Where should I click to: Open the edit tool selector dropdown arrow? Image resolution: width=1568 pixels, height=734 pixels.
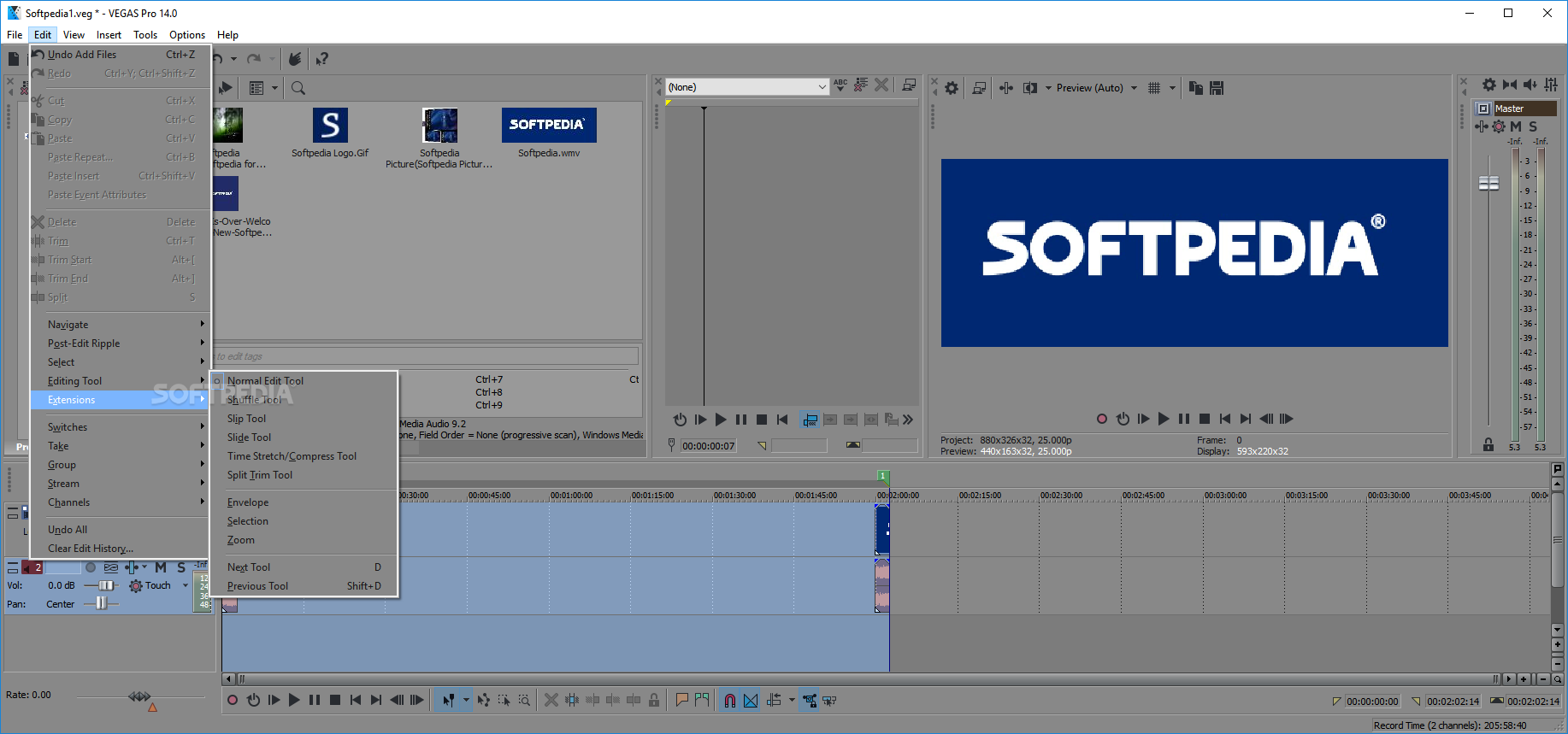pos(466,700)
